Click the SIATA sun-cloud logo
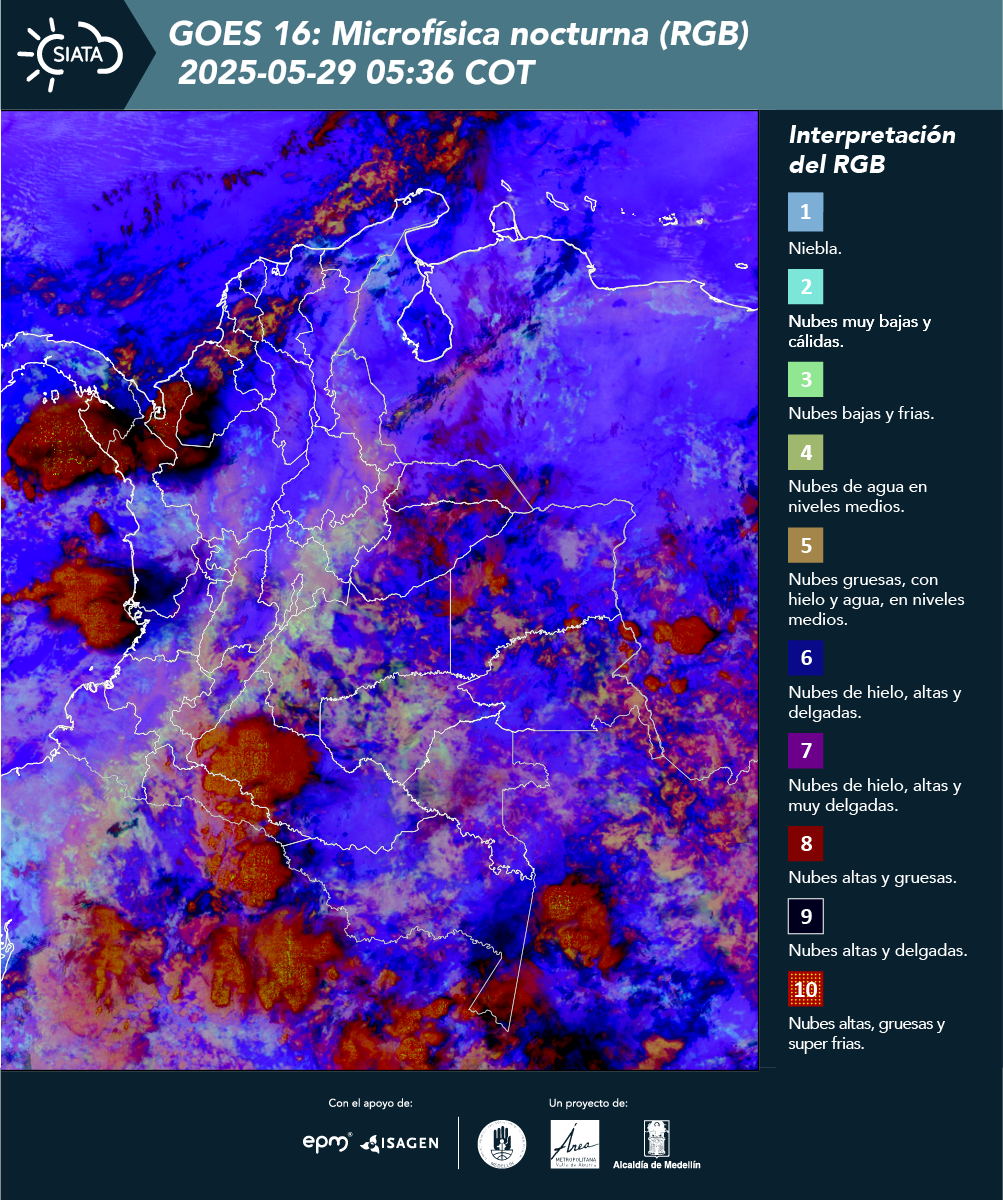Image resolution: width=1003 pixels, height=1200 pixels. tap(70, 52)
